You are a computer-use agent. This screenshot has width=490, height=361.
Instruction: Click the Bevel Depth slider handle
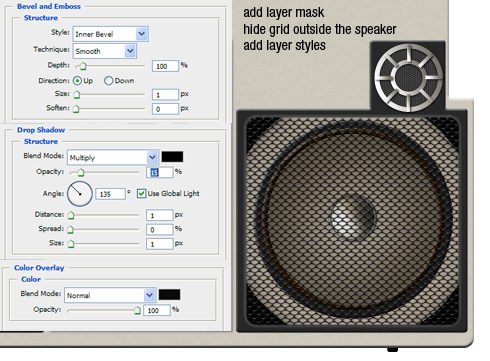tap(83, 66)
